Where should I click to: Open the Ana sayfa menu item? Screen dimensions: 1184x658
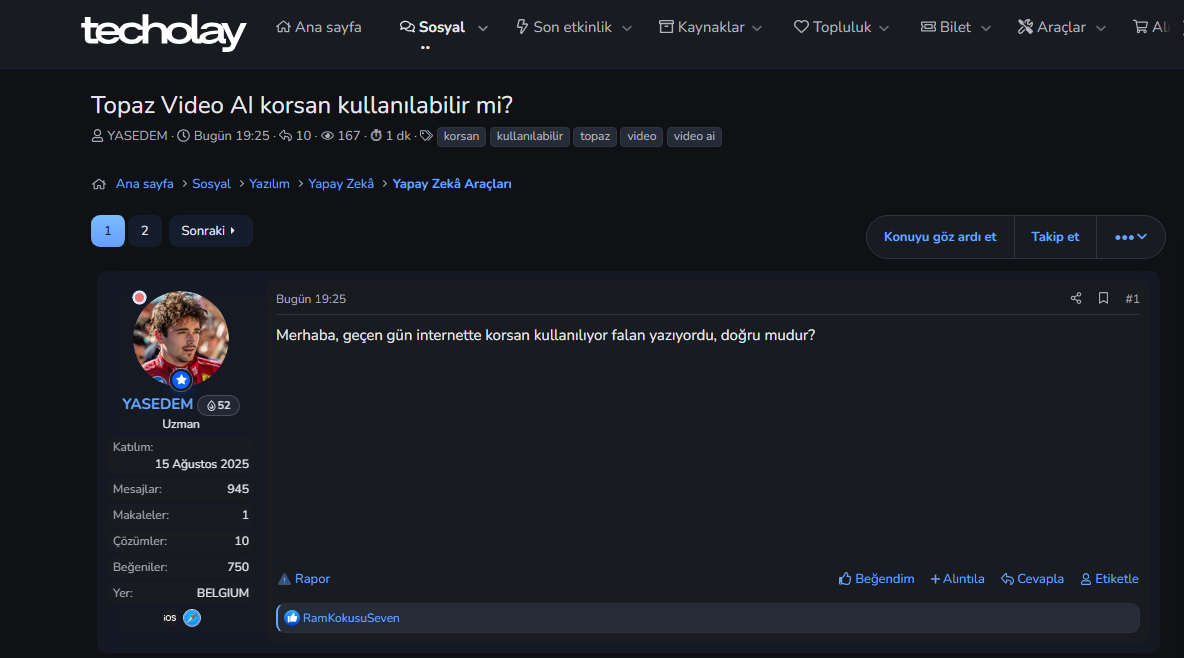coord(319,27)
